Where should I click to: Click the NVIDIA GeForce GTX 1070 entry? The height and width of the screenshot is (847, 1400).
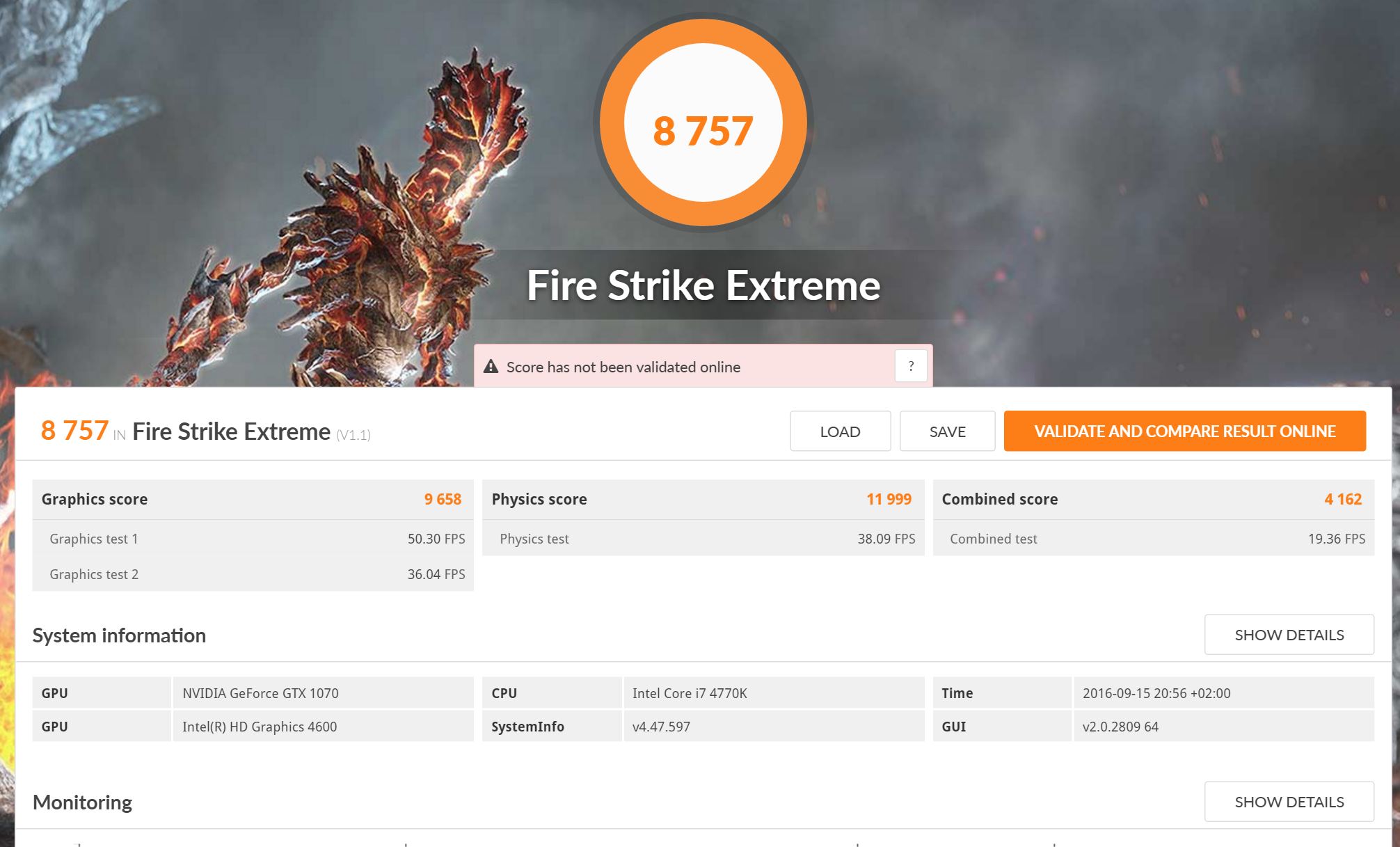261,693
